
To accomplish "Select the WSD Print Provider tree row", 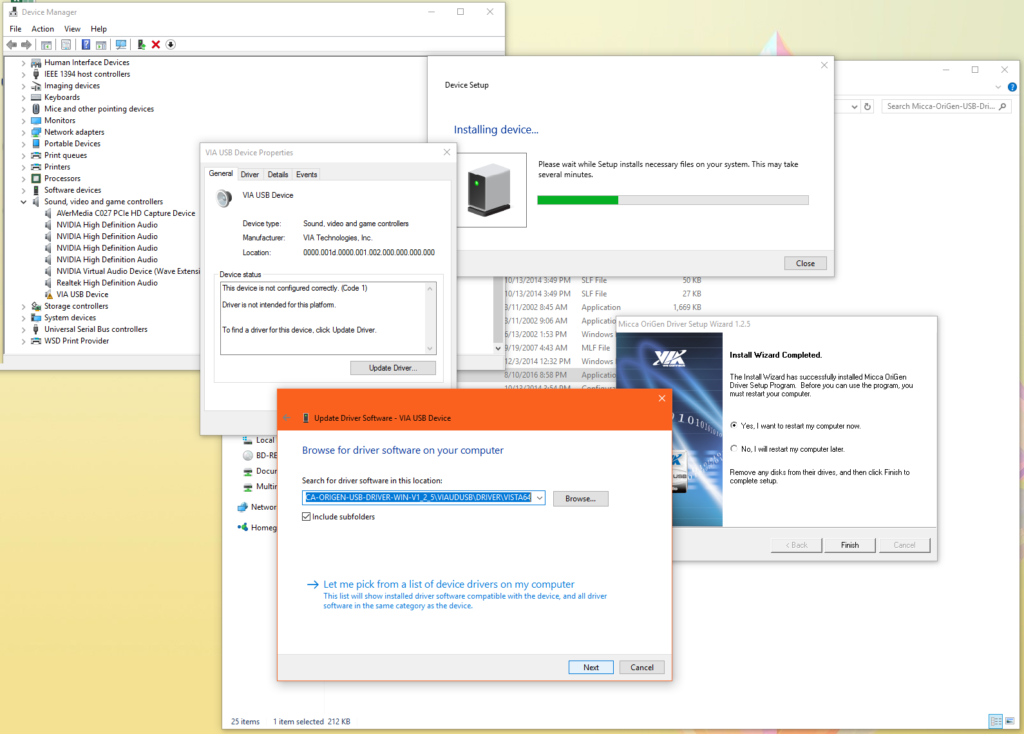I will click(x=70, y=341).
